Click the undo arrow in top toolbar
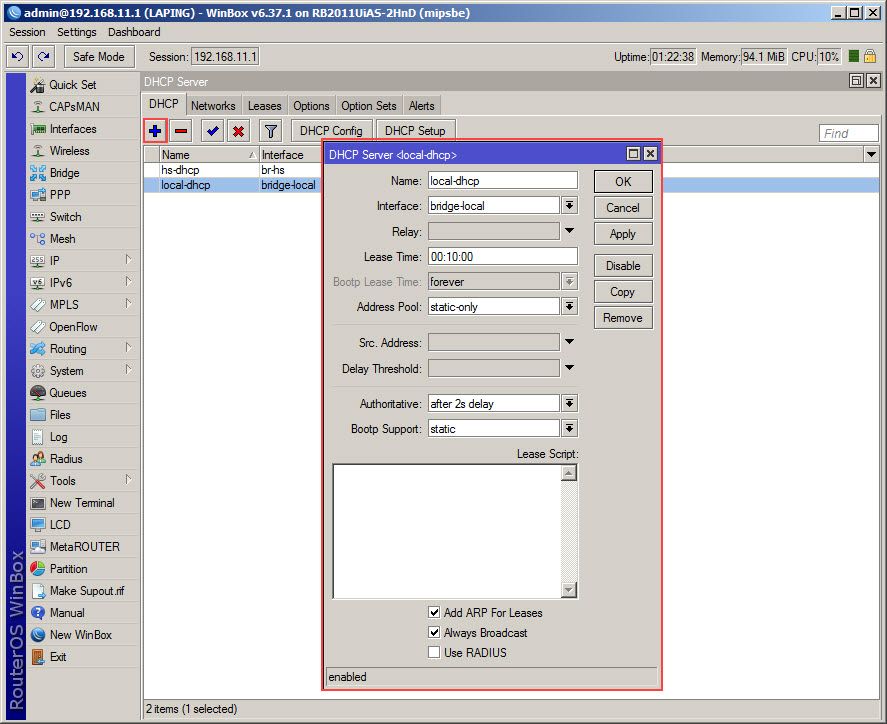The image size is (887, 724). pos(17,57)
